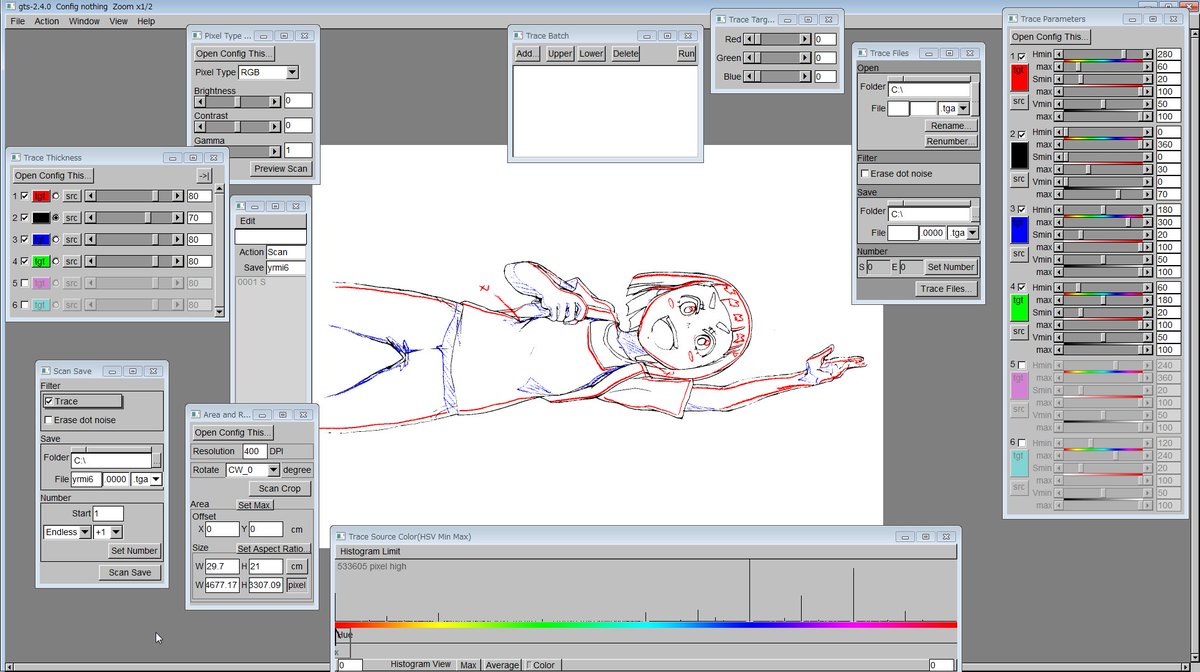1200x672 pixels.
Task: Click blue tgt swatch in Trace Thickness row 3
Action: 41,240
